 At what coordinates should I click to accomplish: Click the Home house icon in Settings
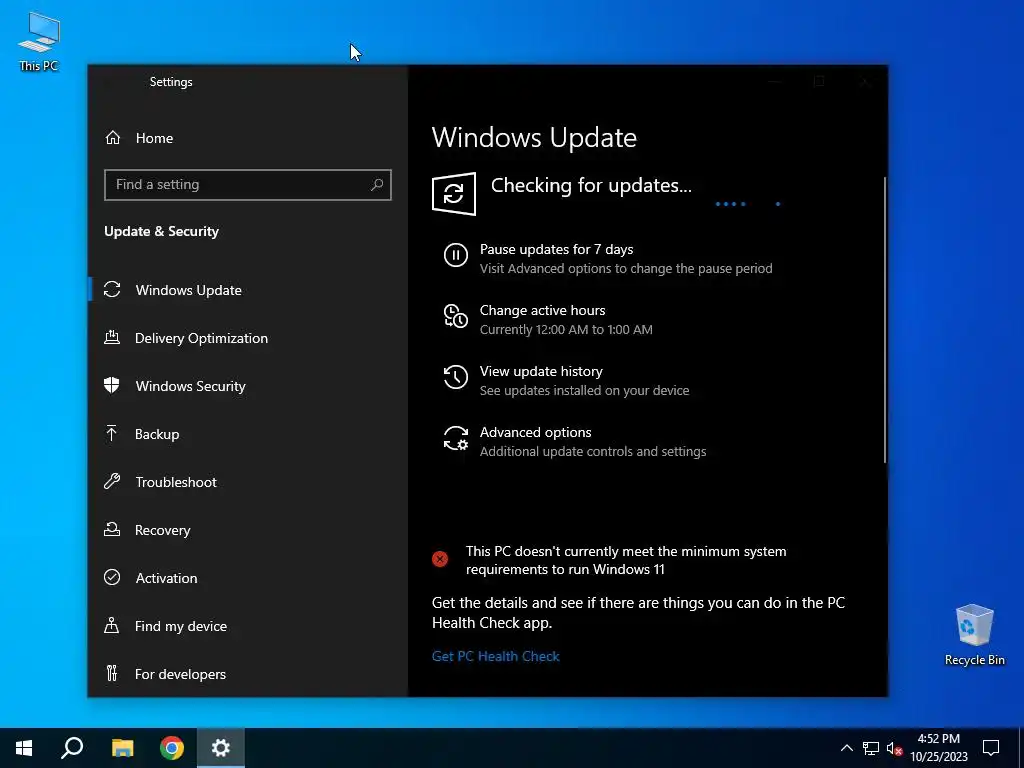tap(113, 138)
